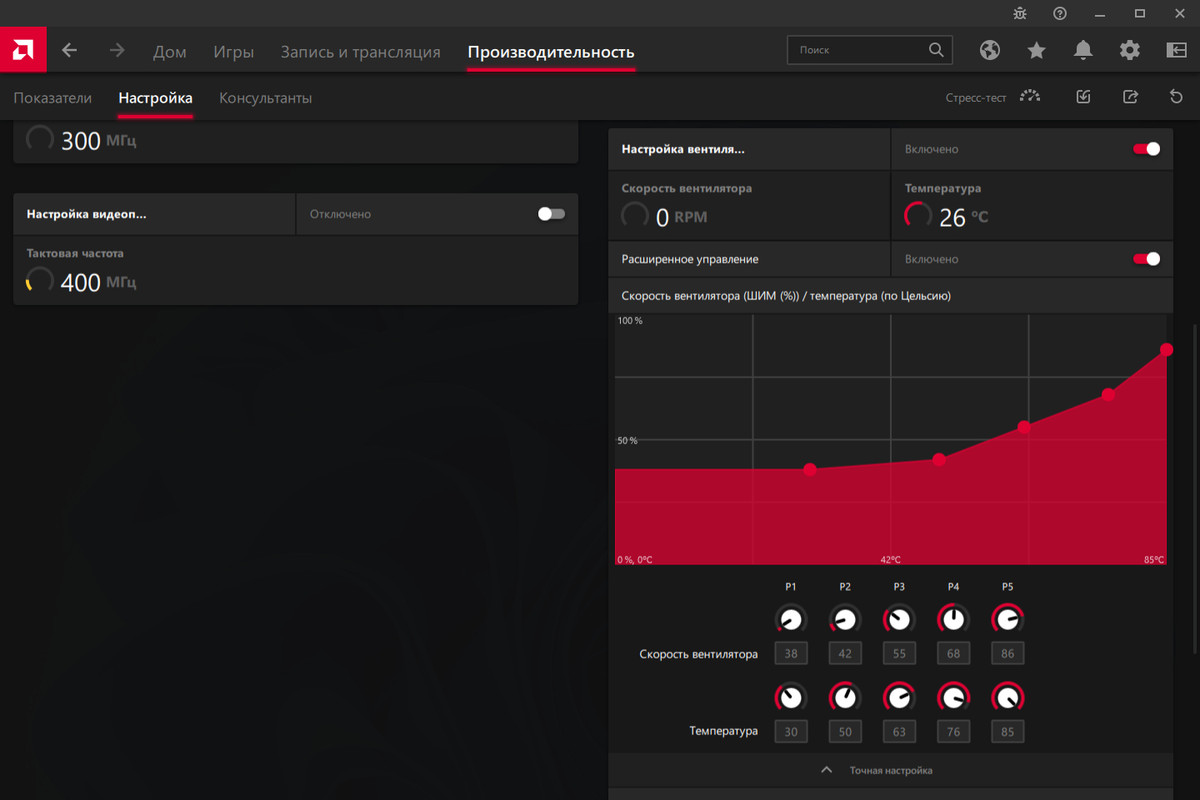Edit temperature field showing 76
Screen dimensions: 1200x800
[x=953, y=732]
